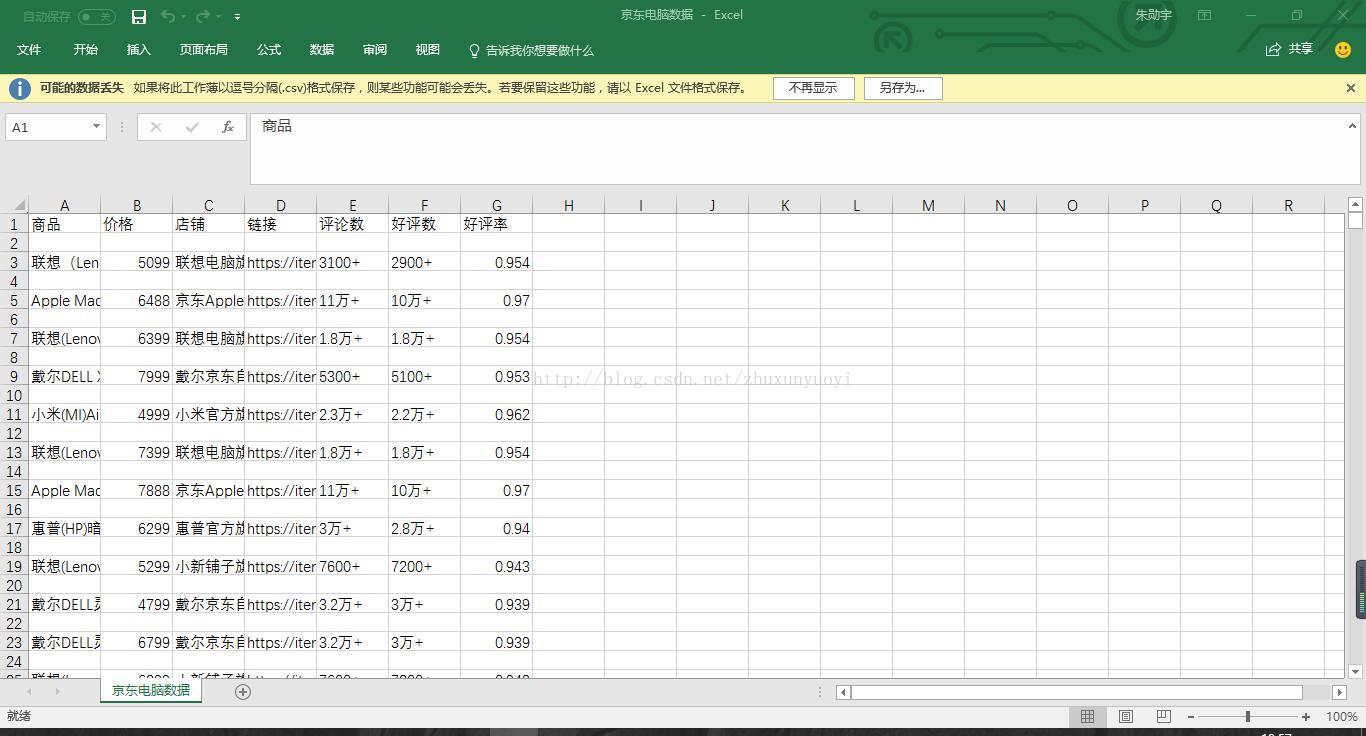Open the 审阅 tab
The height and width of the screenshot is (736, 1366).
[375, 50]
